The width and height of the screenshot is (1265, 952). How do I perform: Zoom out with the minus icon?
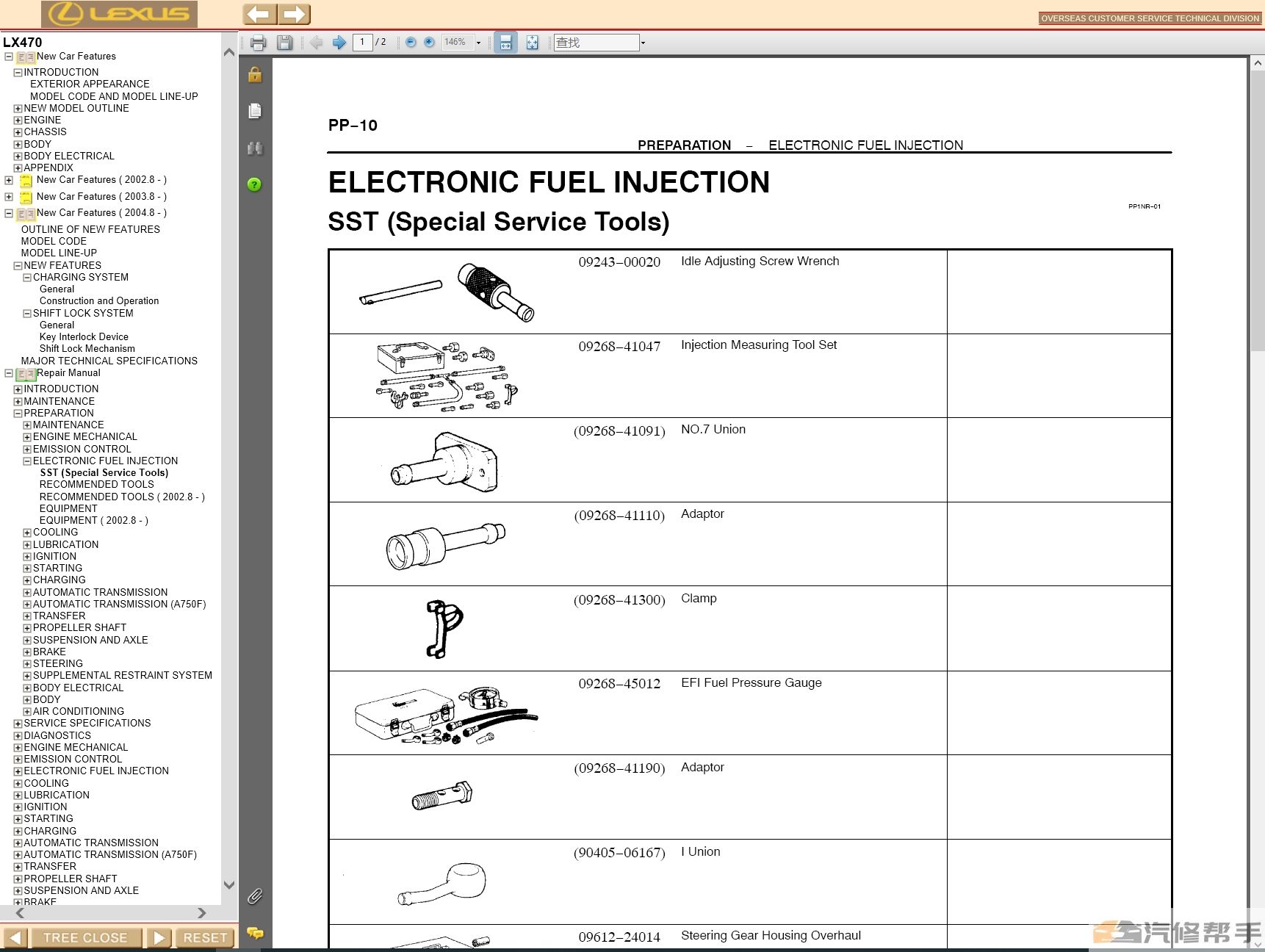point(411,43)
